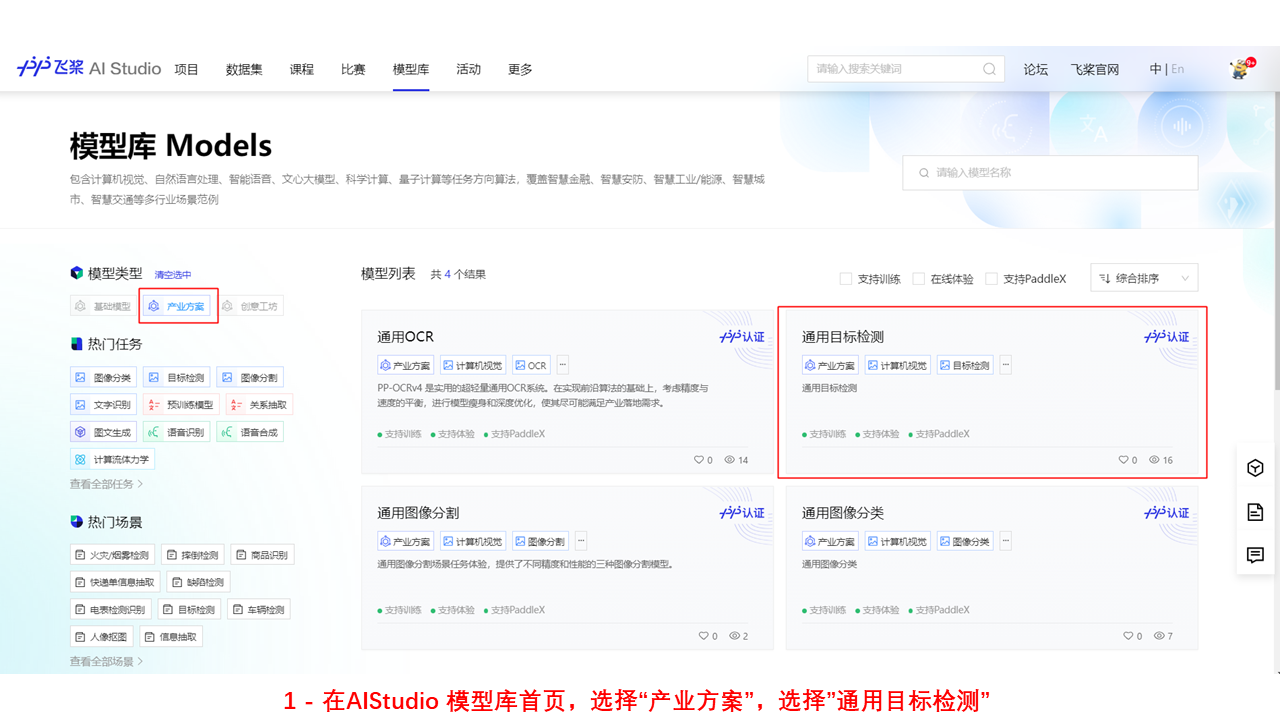
Task: Enable the 支持PaddleX checkbox filter
Action: coord(992,279)
